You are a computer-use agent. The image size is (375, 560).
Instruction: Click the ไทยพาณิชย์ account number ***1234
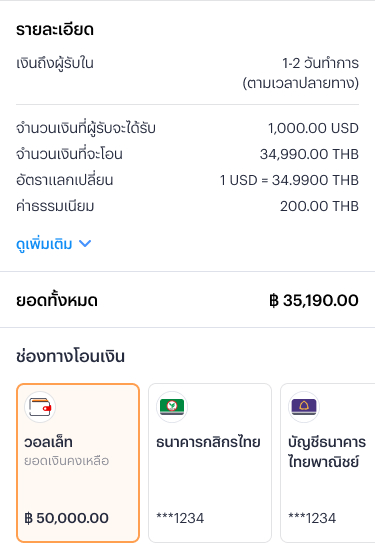coord(312,518)
